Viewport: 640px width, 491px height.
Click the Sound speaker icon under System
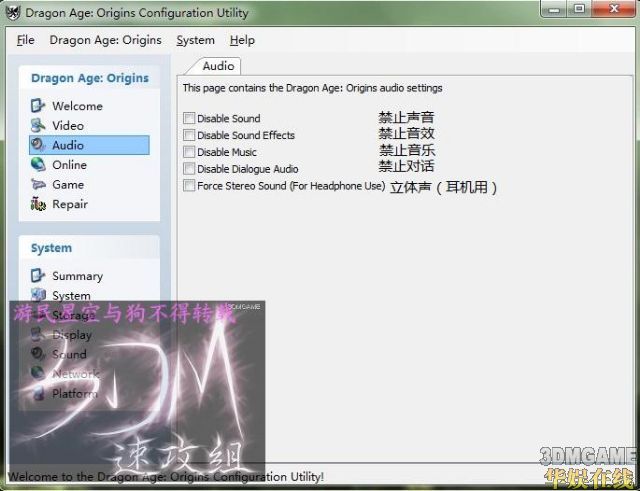tap(38, 354)
